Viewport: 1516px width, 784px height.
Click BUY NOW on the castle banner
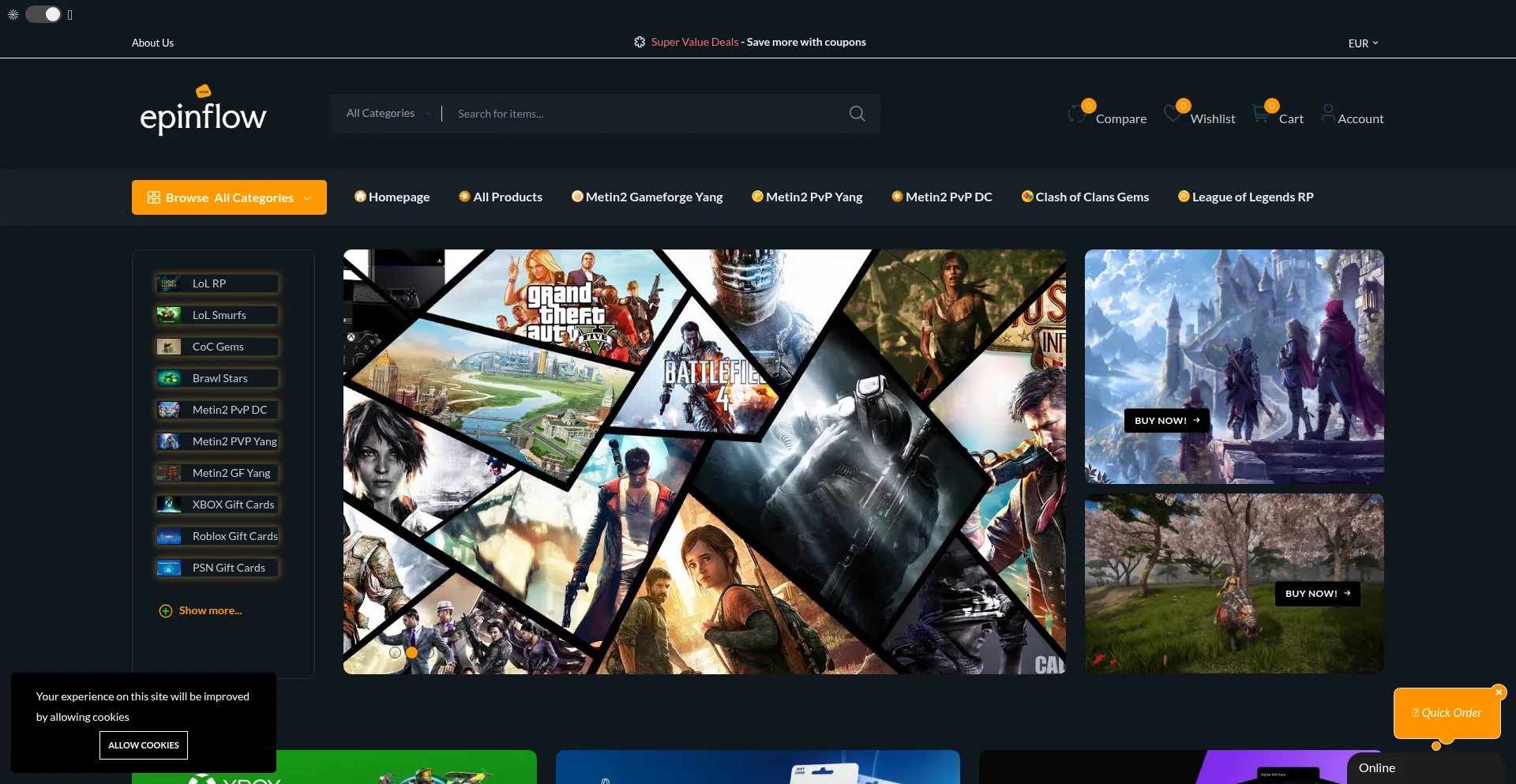tap(1167, 421)
